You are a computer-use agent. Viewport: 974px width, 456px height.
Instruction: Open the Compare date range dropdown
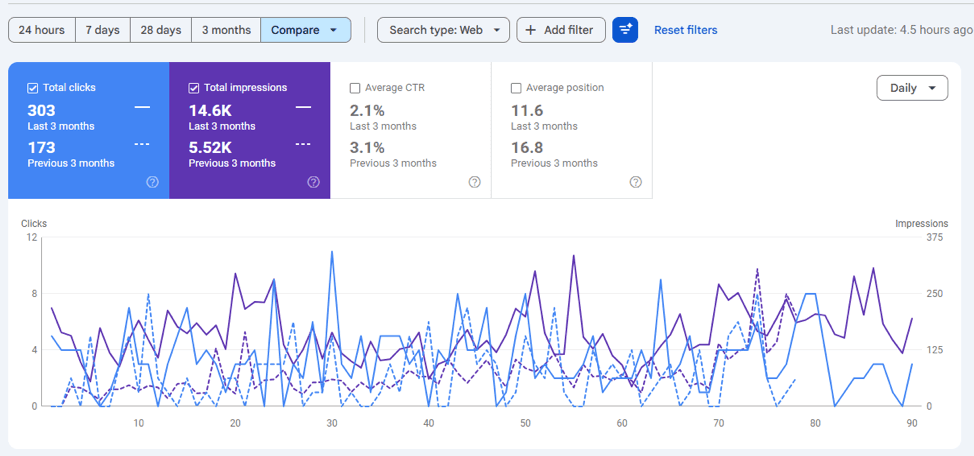click(306, 30)
